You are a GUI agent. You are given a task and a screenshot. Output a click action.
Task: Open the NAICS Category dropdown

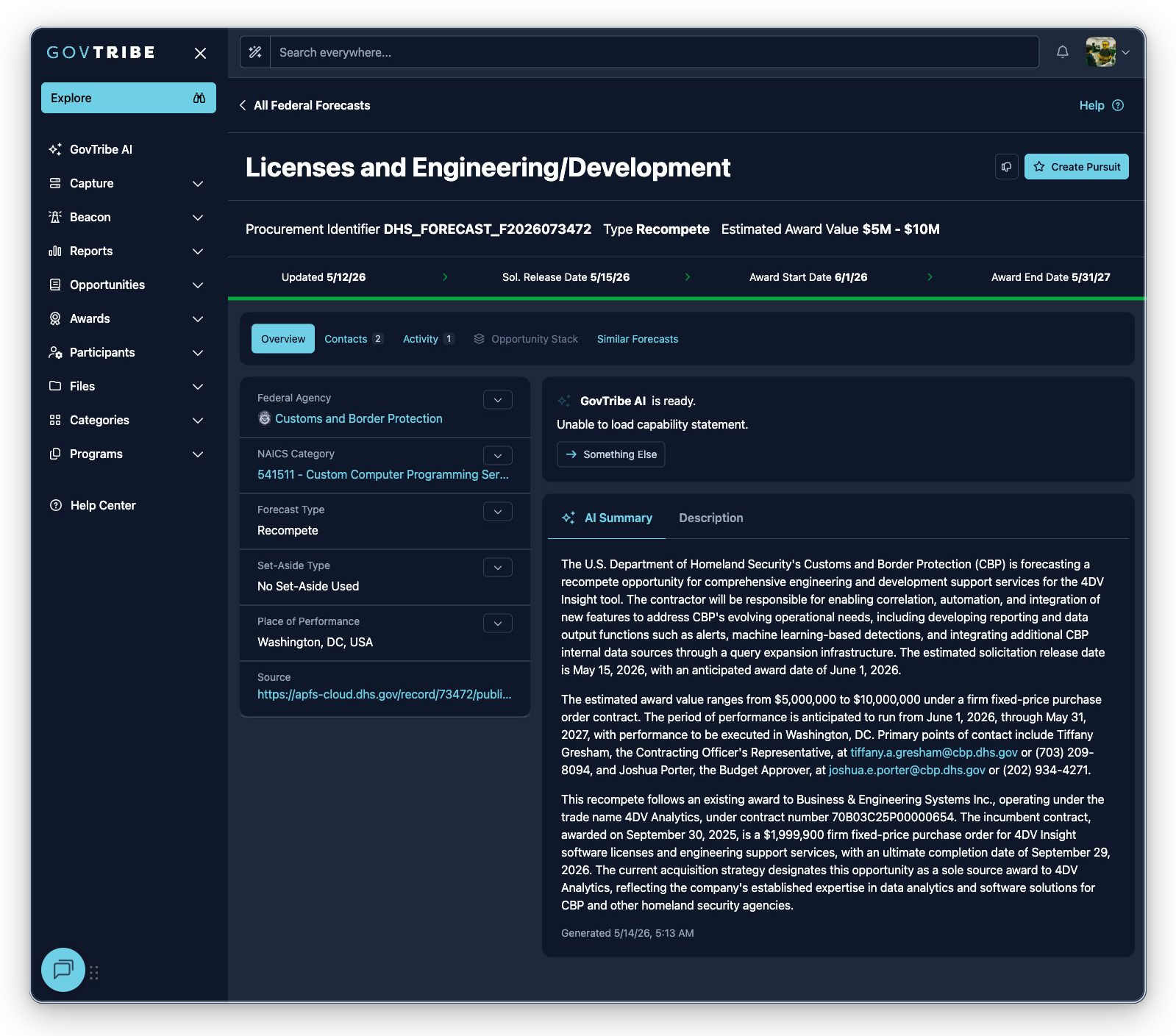(x=498, y=456)
